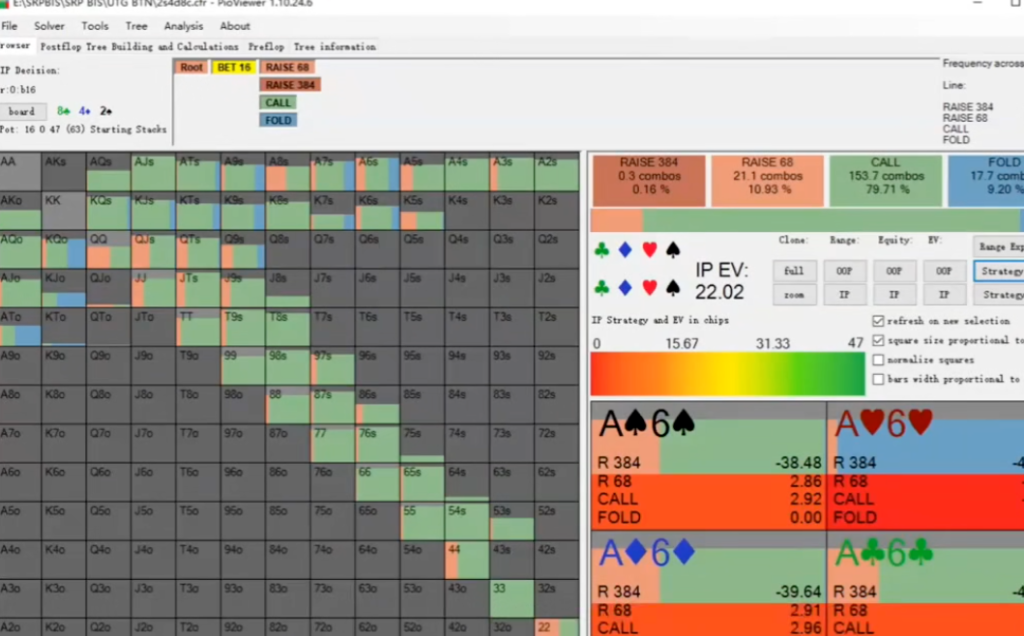This screenshot has width=1024, height=636.
Task: Select the lower-row red heart suit filter
Action: pos(649,288)
